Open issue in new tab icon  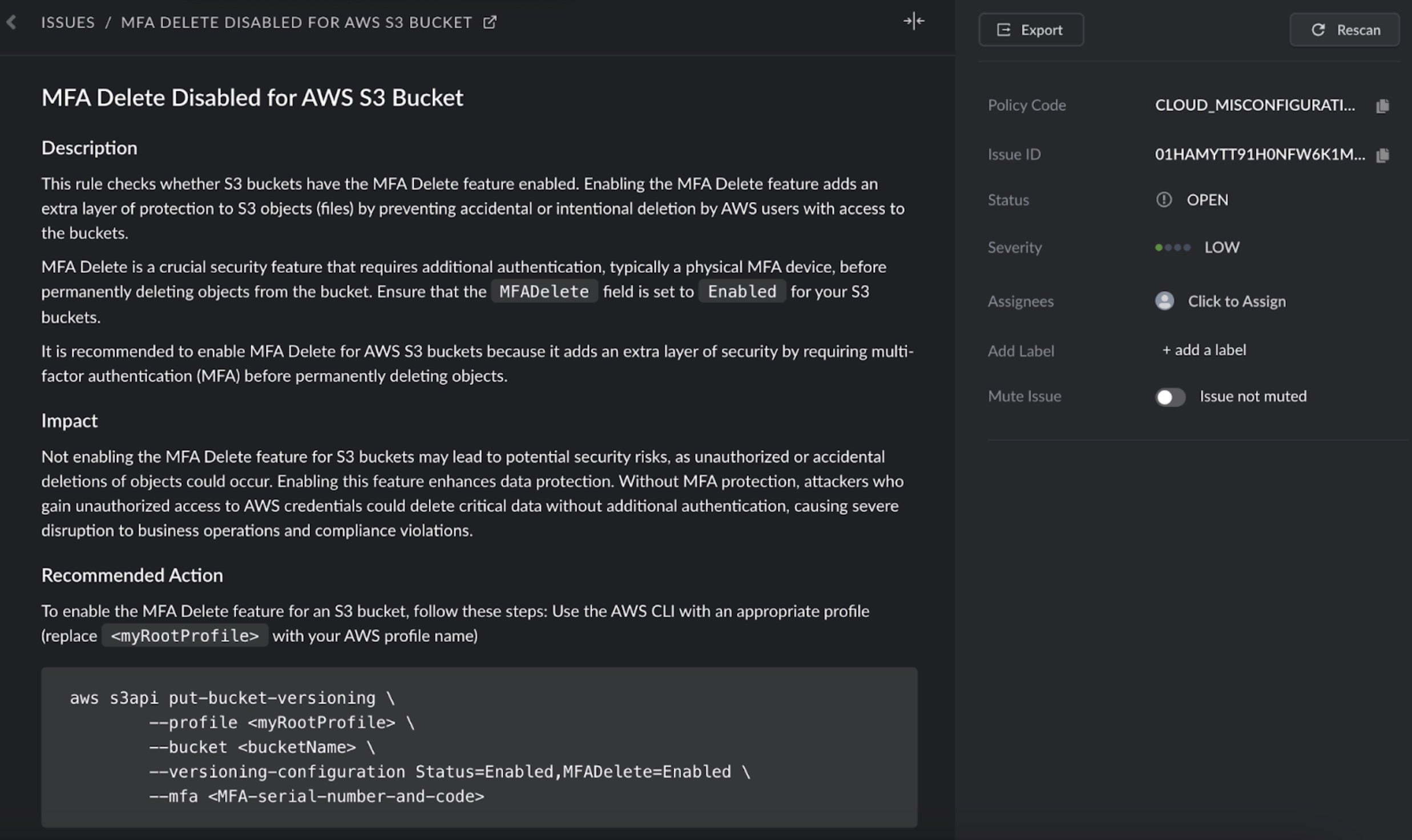pos(490,22)
